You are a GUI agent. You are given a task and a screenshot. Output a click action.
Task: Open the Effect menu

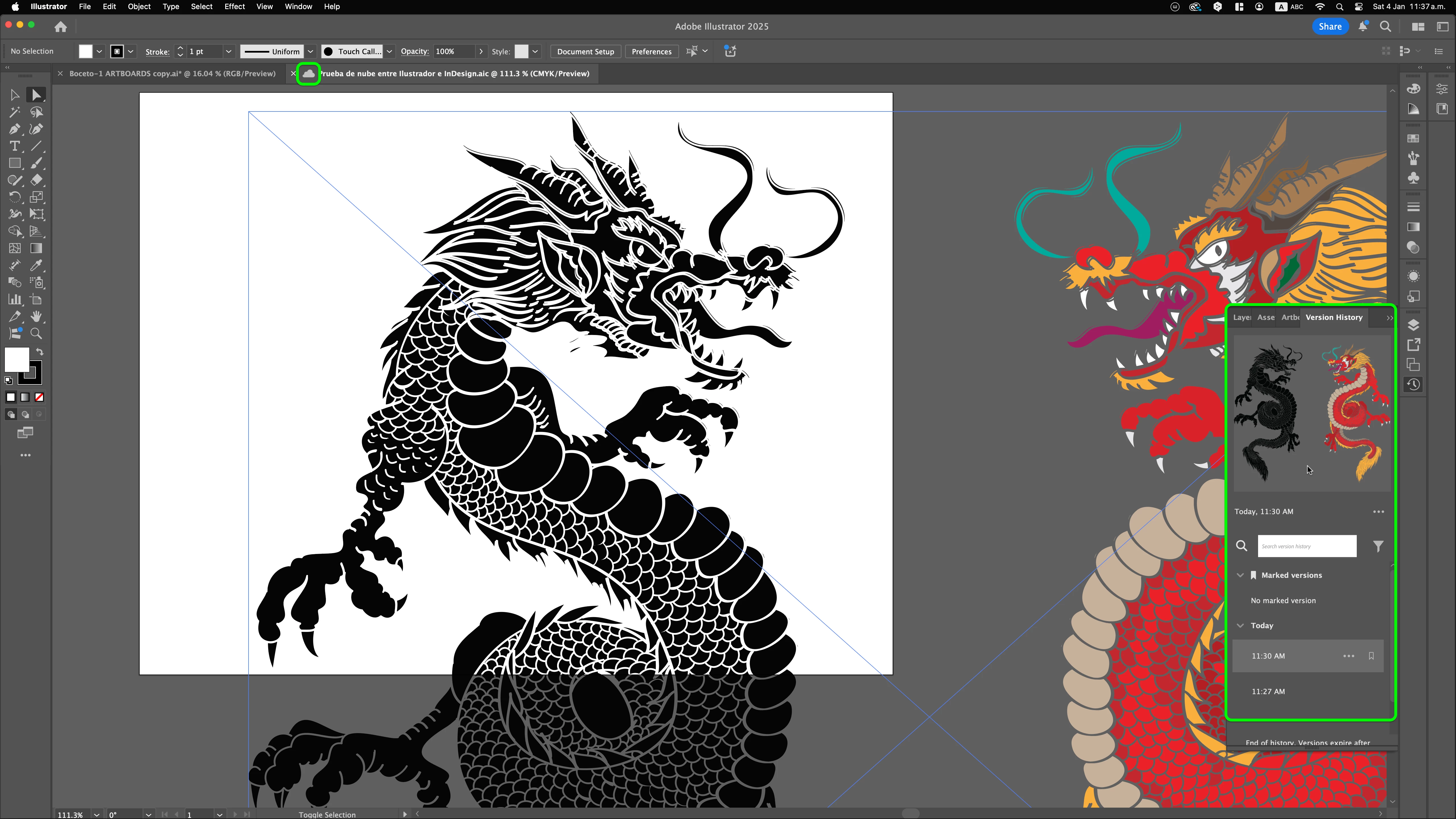[x=234, y=7]
